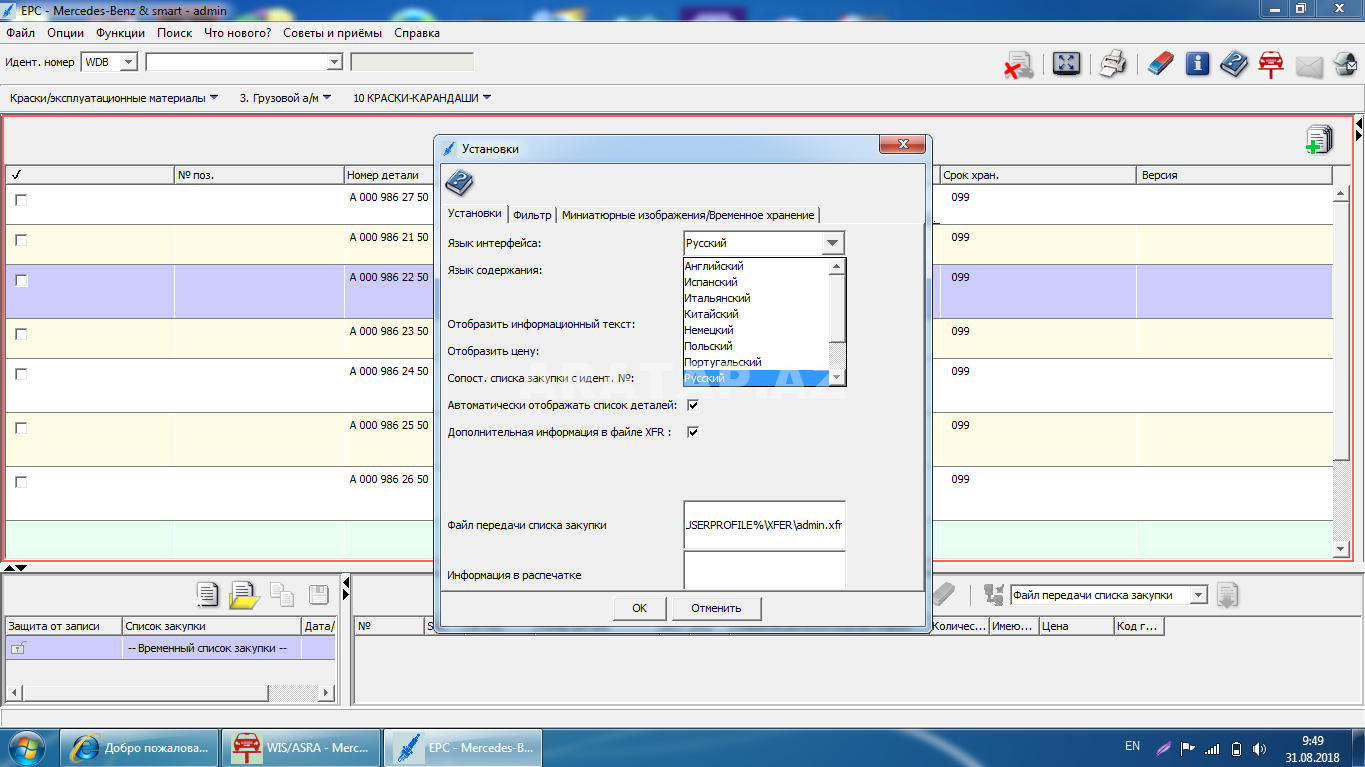Open the WDB ident number prefix dropdown
The width and height of the screenshot is (1365, 767).
[128, 62]
